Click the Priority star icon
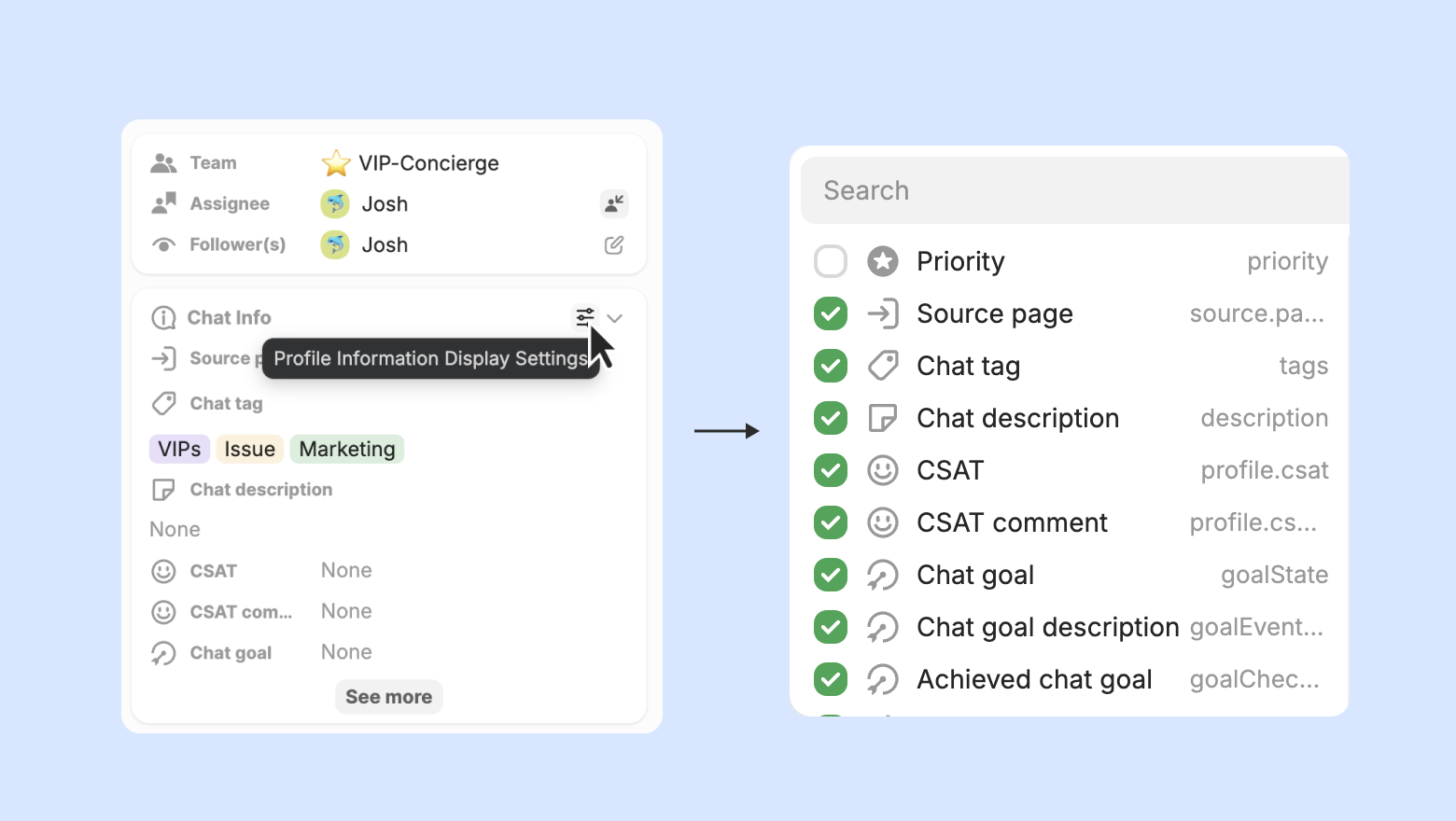The height and width of the screenshot is (821, 1456). (x=883, y=261)
